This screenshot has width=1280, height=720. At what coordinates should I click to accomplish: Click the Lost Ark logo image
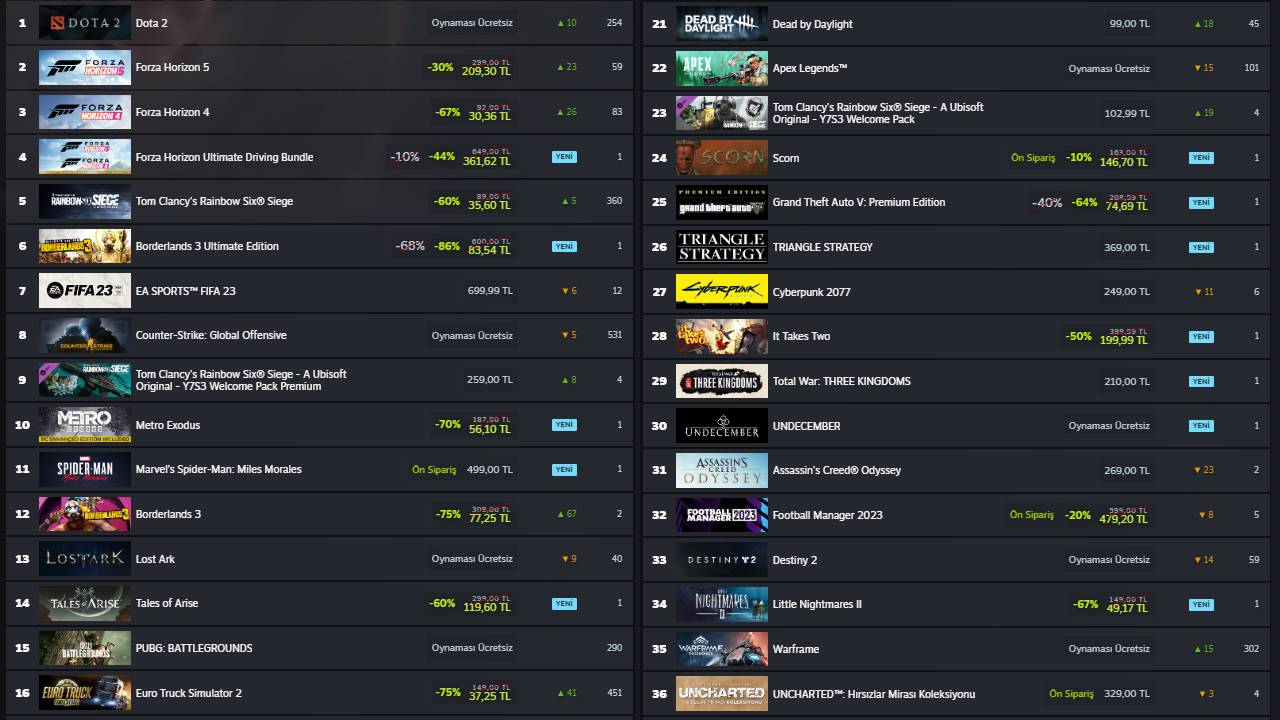coord(85,559)
